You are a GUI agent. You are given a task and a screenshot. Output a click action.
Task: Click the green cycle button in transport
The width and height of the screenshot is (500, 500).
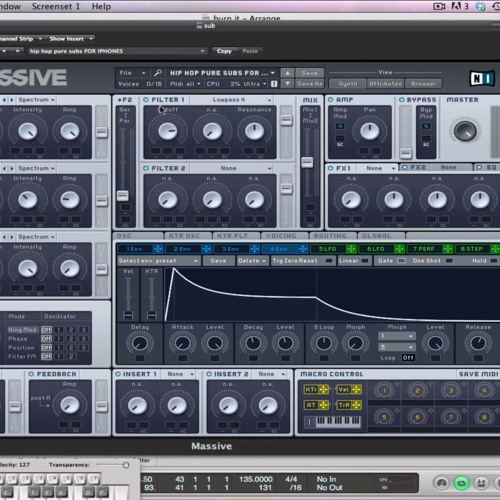pyautogui.click(x=461, y=483)
